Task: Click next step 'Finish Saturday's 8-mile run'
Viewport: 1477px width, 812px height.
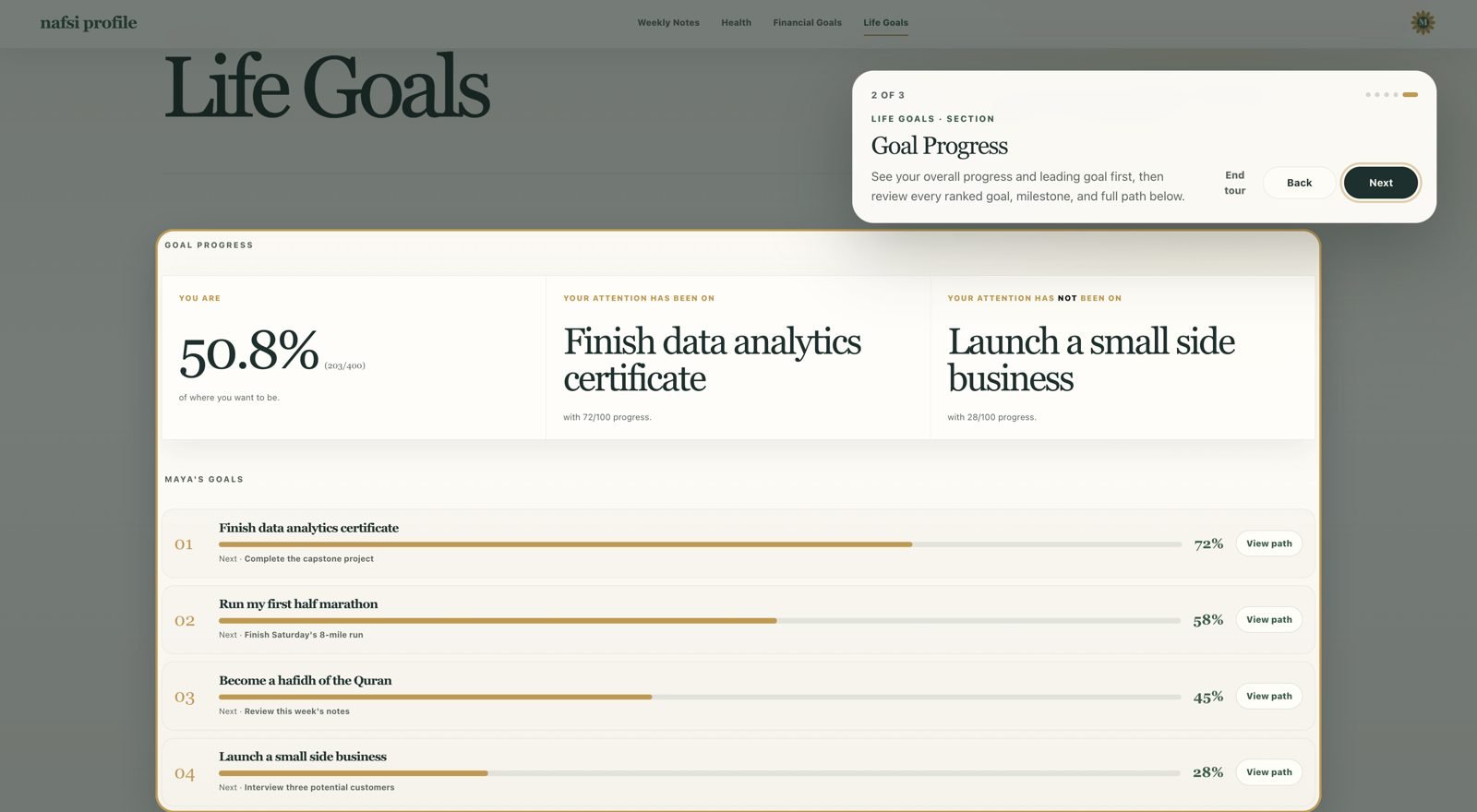Action: (304, 635)
